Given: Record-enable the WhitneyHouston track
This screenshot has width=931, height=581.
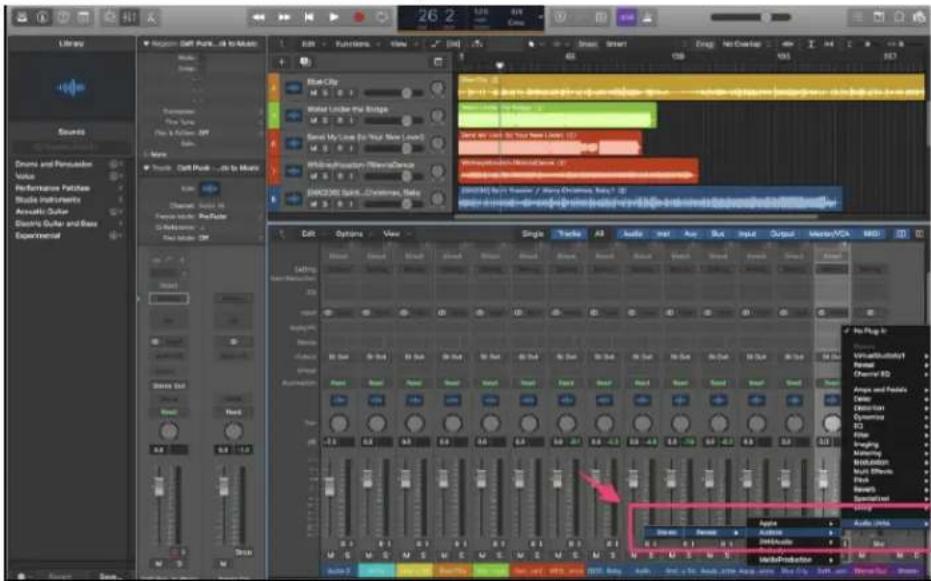Looking at the screenshot, I should (339, 176).
